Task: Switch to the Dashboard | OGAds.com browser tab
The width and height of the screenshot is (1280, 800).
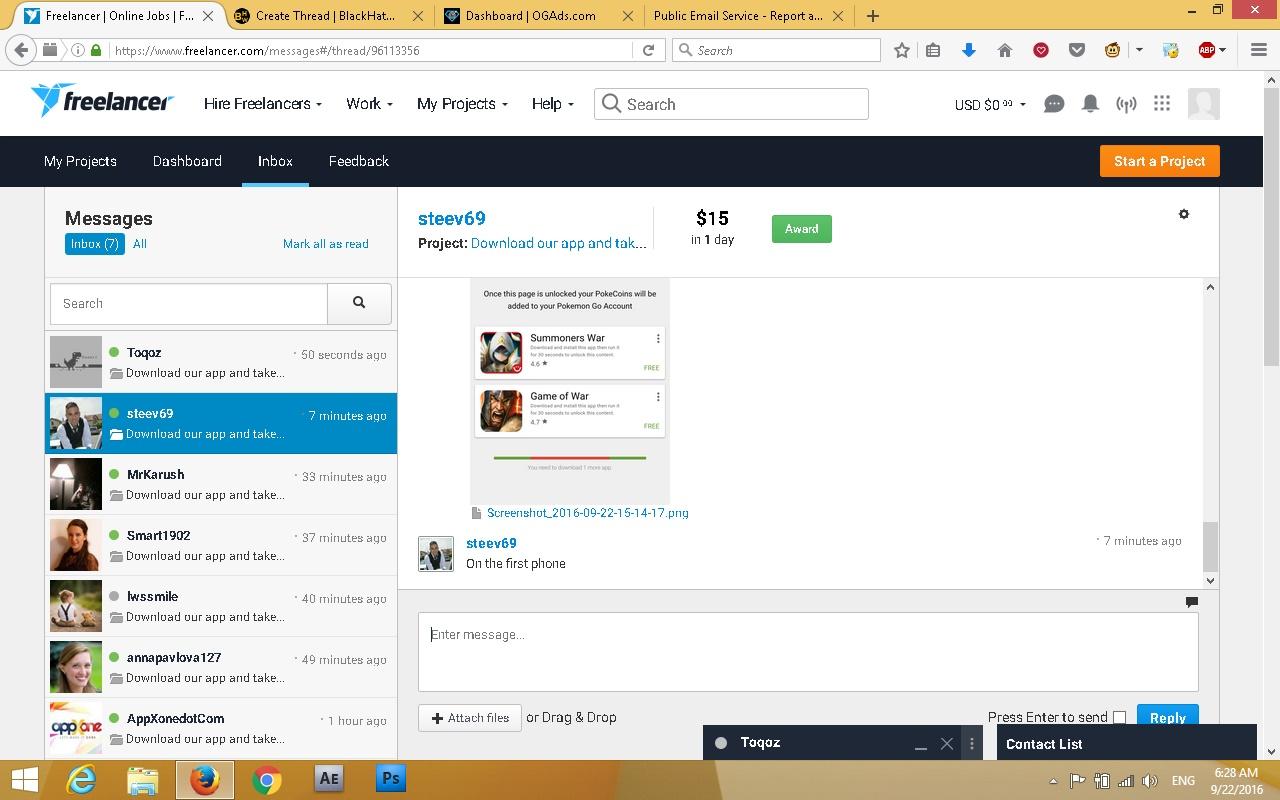Action: pyautogui.click(x=530, y=16)
